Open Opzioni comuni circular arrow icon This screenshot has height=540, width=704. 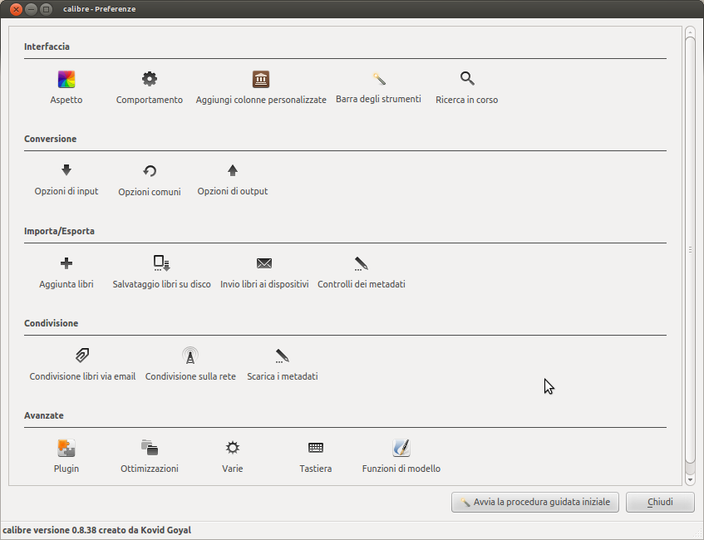point(150,171)
